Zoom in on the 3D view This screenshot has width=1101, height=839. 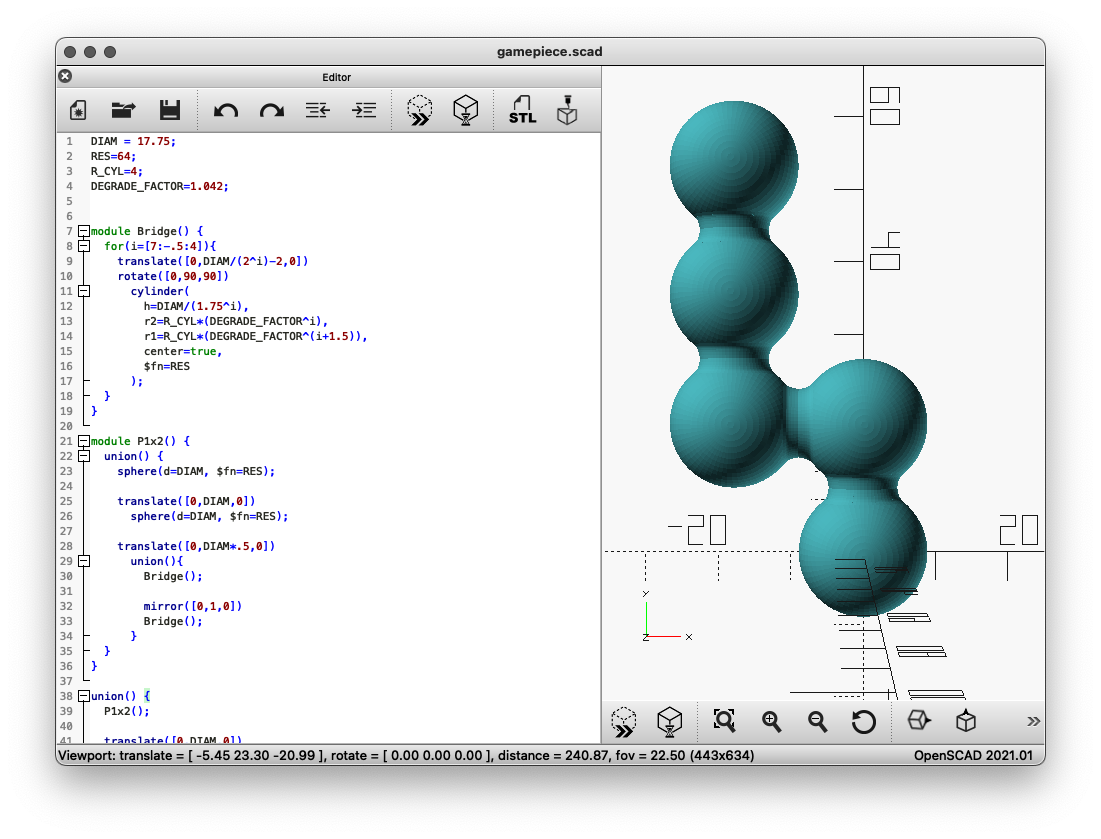(x=771, y=721)
